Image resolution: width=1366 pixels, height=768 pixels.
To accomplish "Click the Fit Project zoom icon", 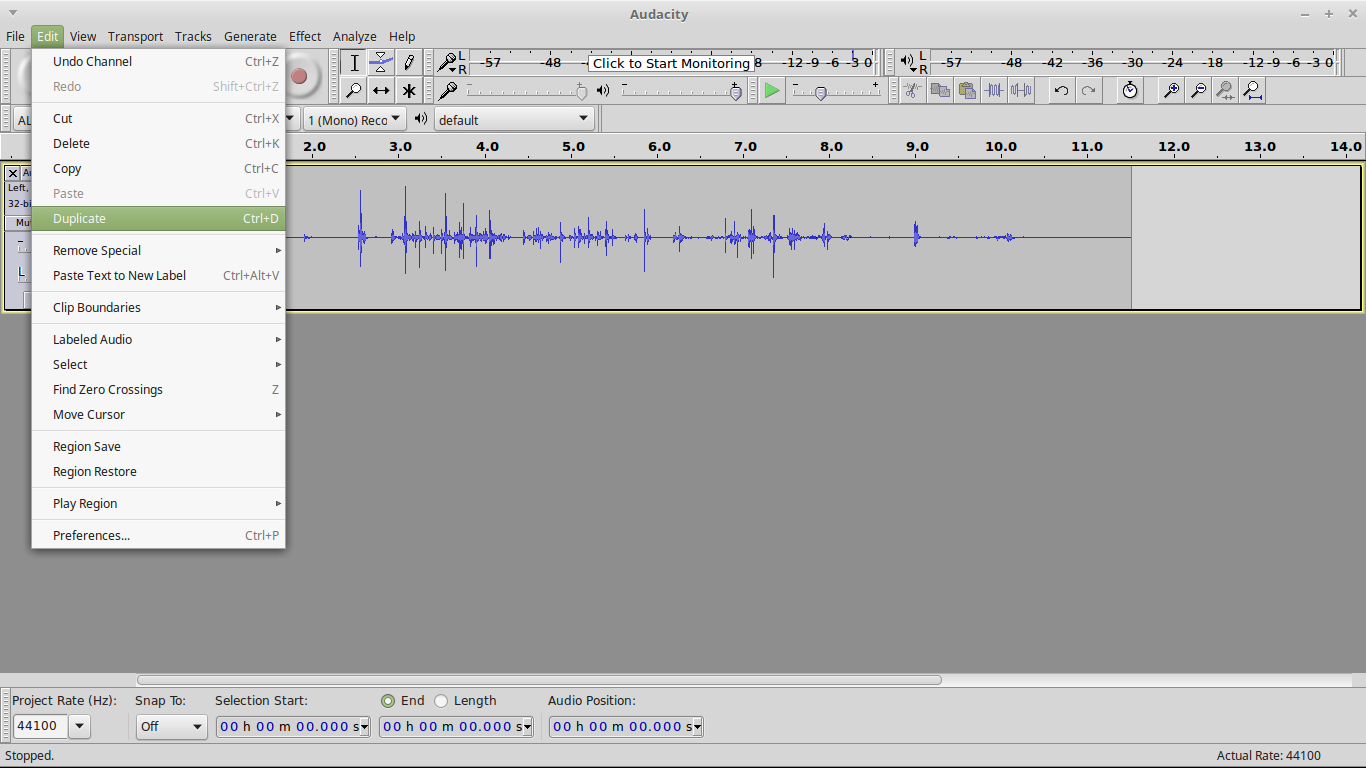I will [1252, 91].
